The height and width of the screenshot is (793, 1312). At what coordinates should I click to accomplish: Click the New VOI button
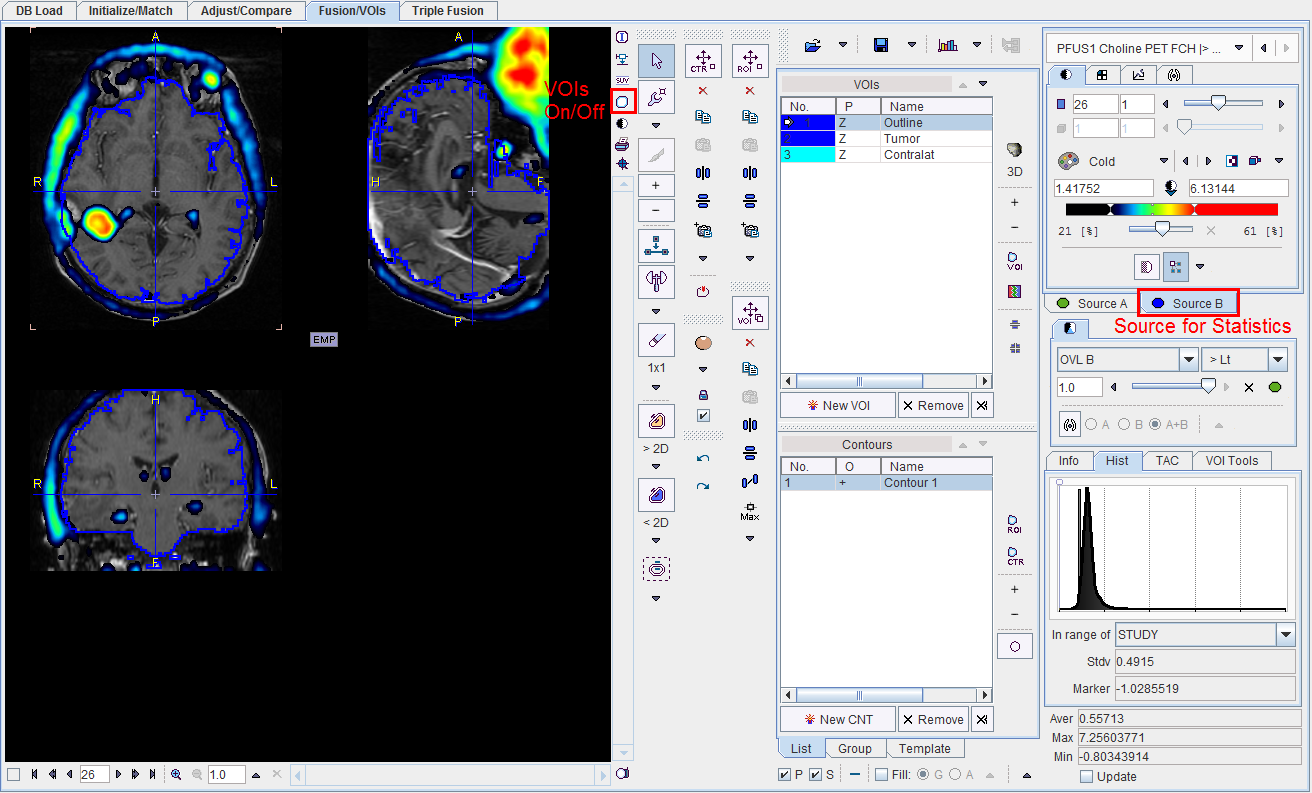pos(837,405)
